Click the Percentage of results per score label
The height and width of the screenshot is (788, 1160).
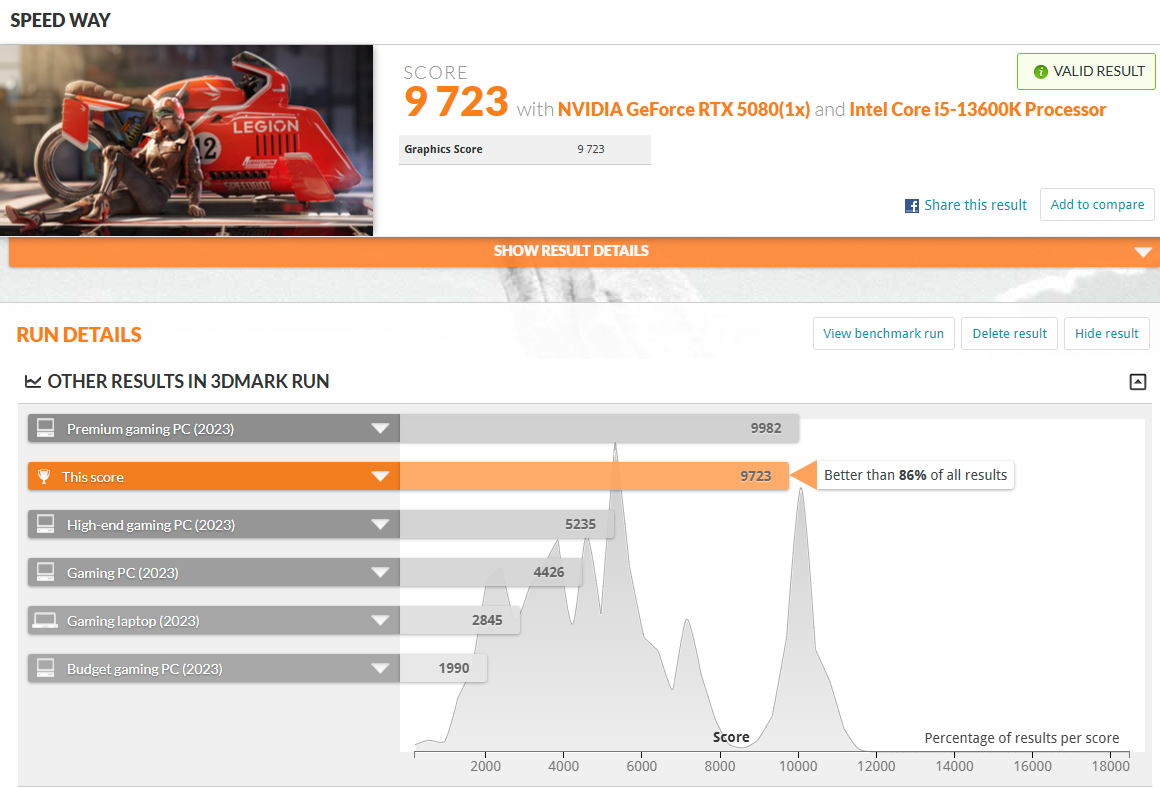click(1022, 738)
